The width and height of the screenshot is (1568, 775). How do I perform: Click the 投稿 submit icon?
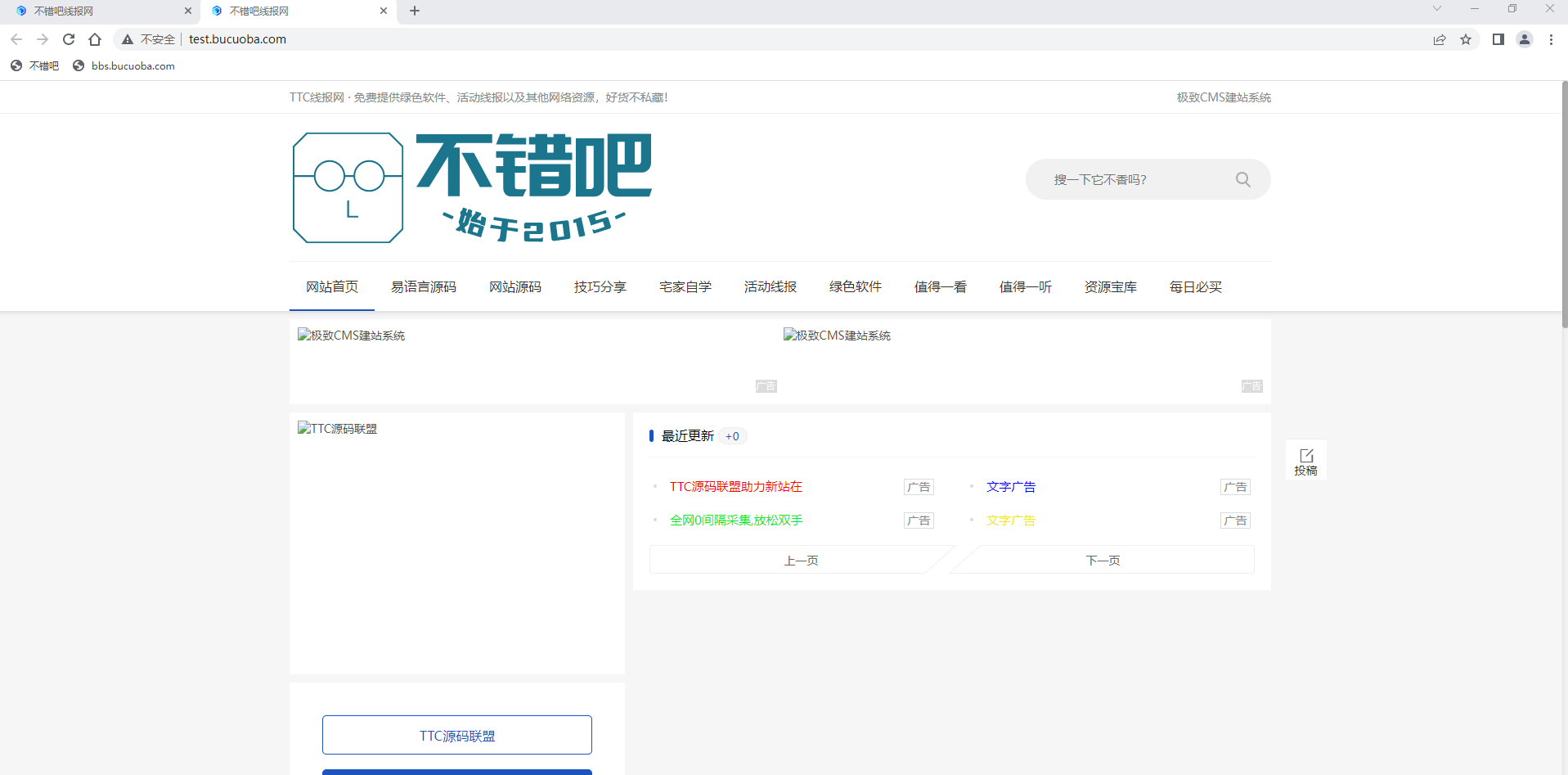(x=1305, y=461)
